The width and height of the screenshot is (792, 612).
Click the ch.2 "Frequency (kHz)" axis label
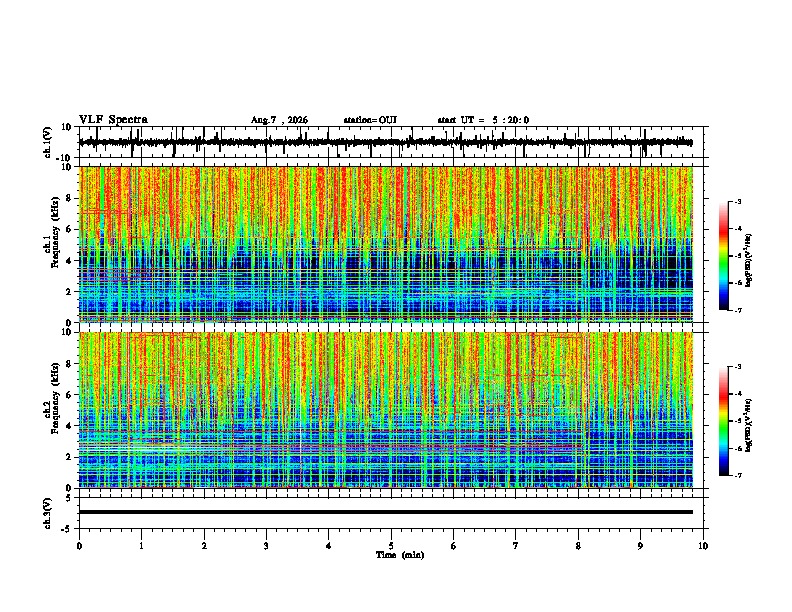[55, 398]
